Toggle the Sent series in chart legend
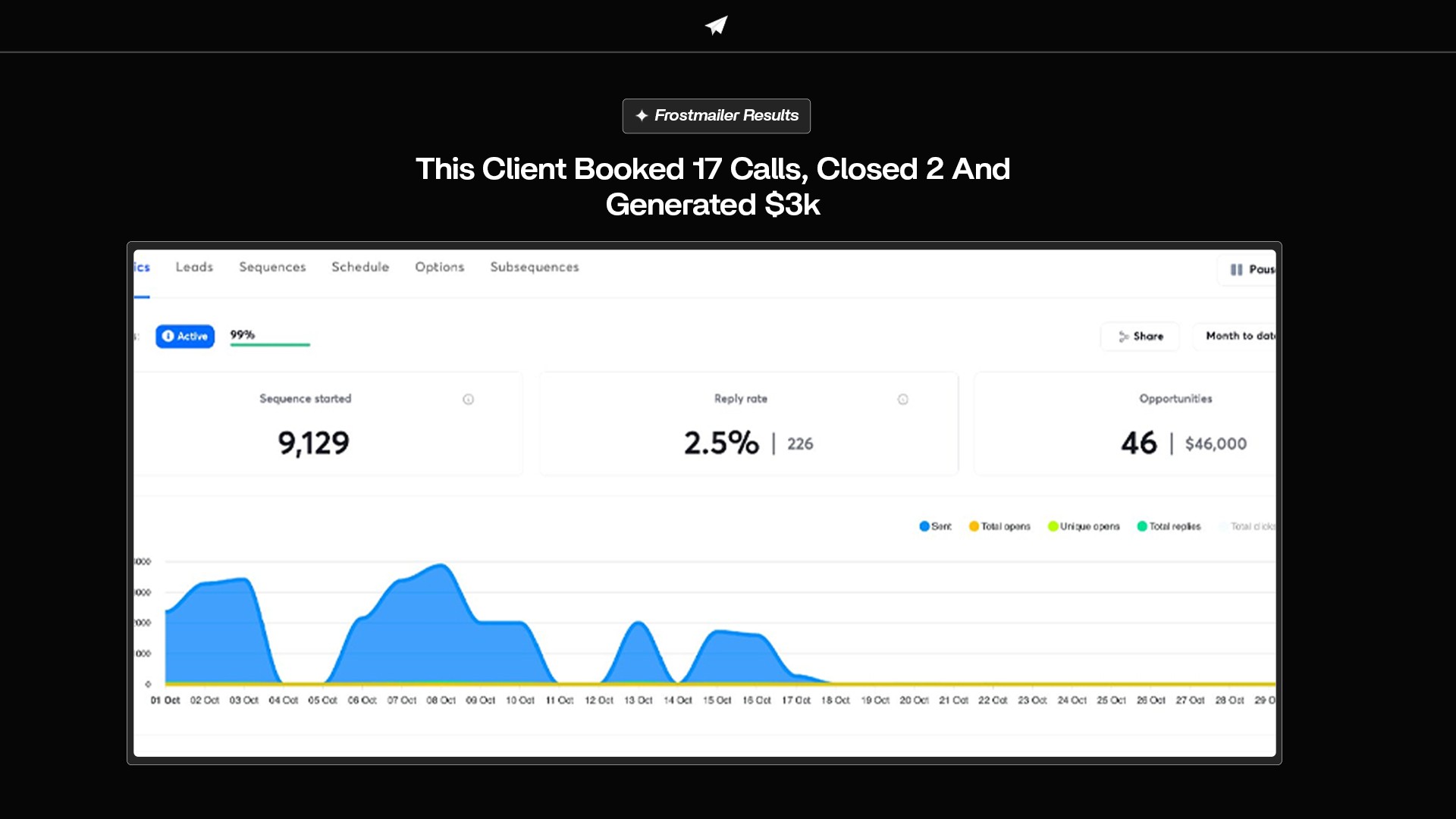Image resolution: width=1456 pixels, height=819 pixels. coord(934,526)
